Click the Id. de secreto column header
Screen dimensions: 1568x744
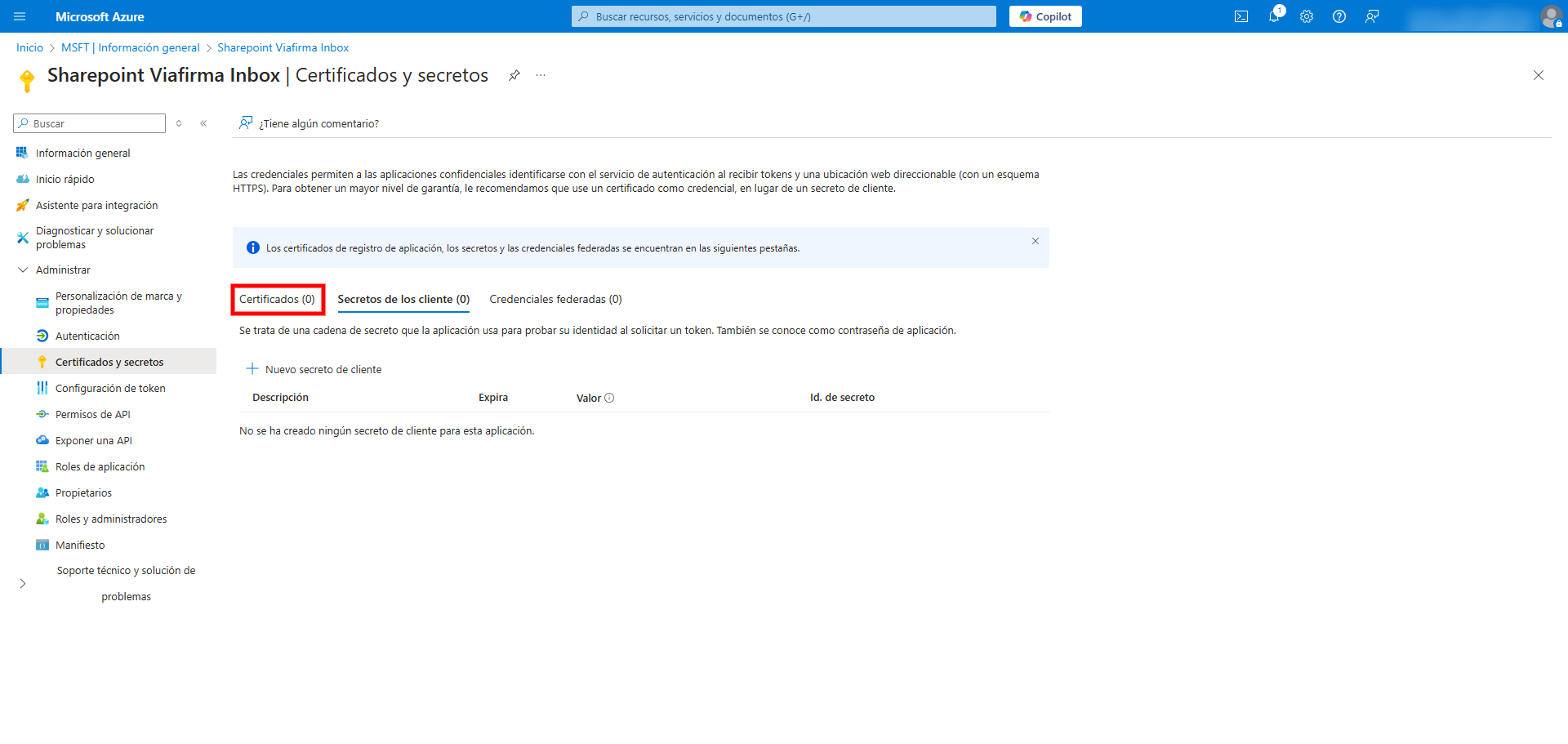842,397
